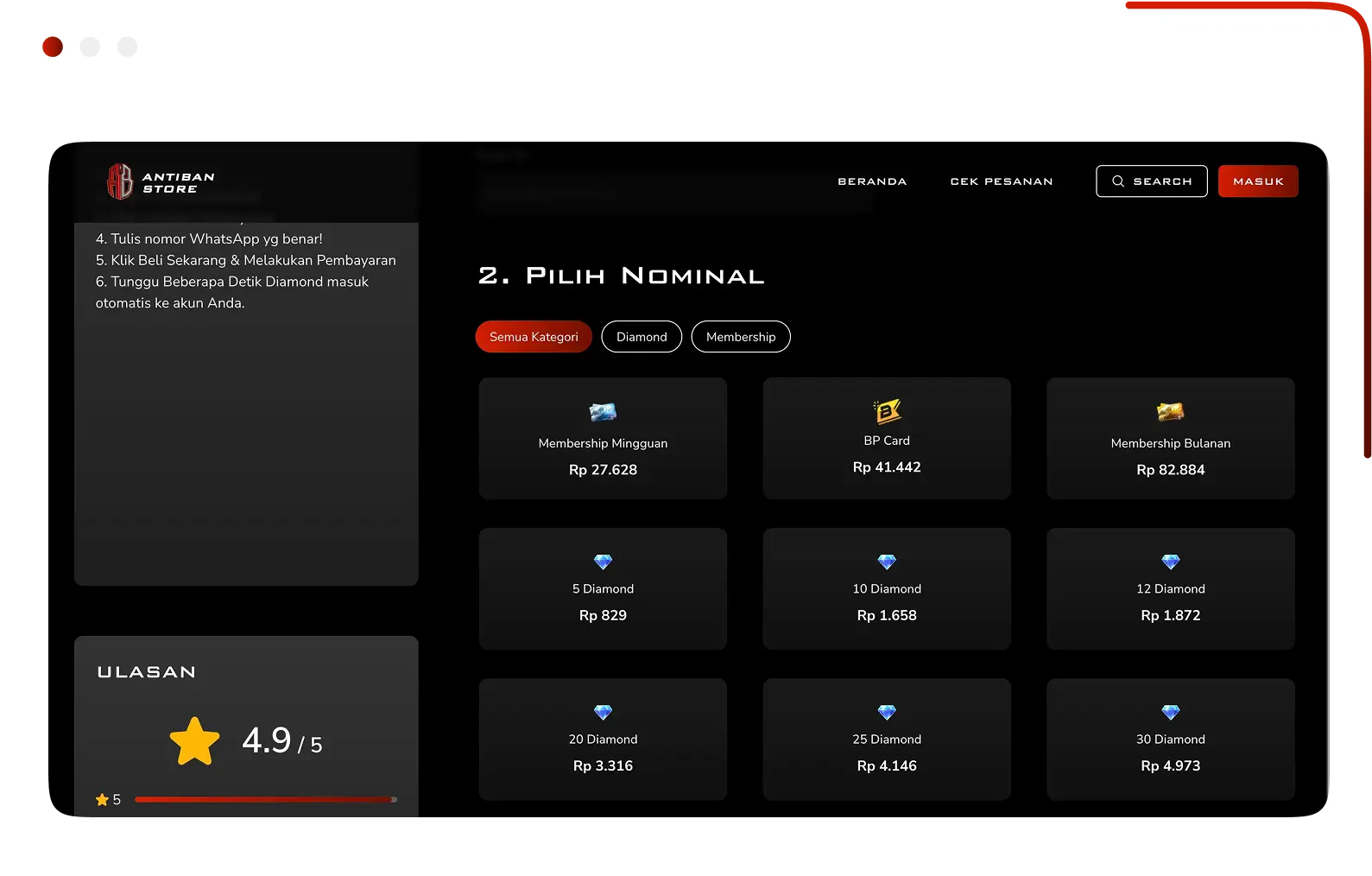Image resolution: width=1372 pixels, height=876 pixels.
Task: Click the Membership Mingguan card icon
Action: point(603,412)
